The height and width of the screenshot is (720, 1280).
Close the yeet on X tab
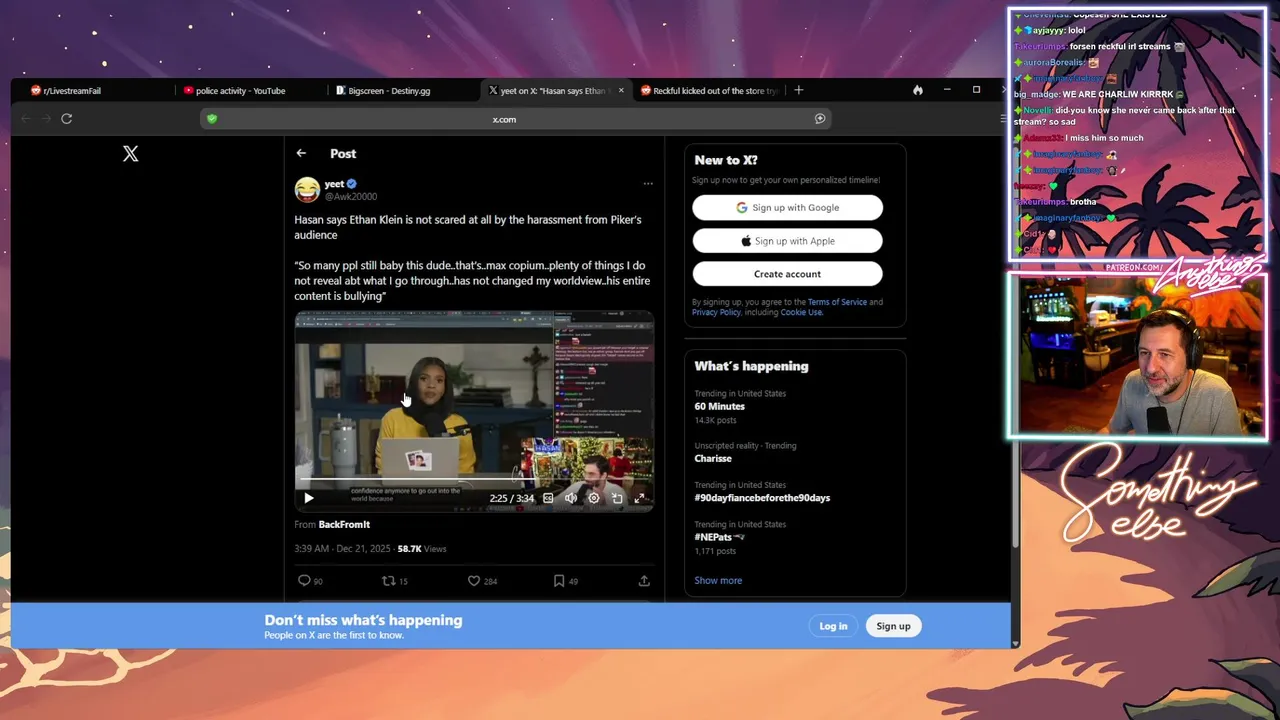coord(621,91)
